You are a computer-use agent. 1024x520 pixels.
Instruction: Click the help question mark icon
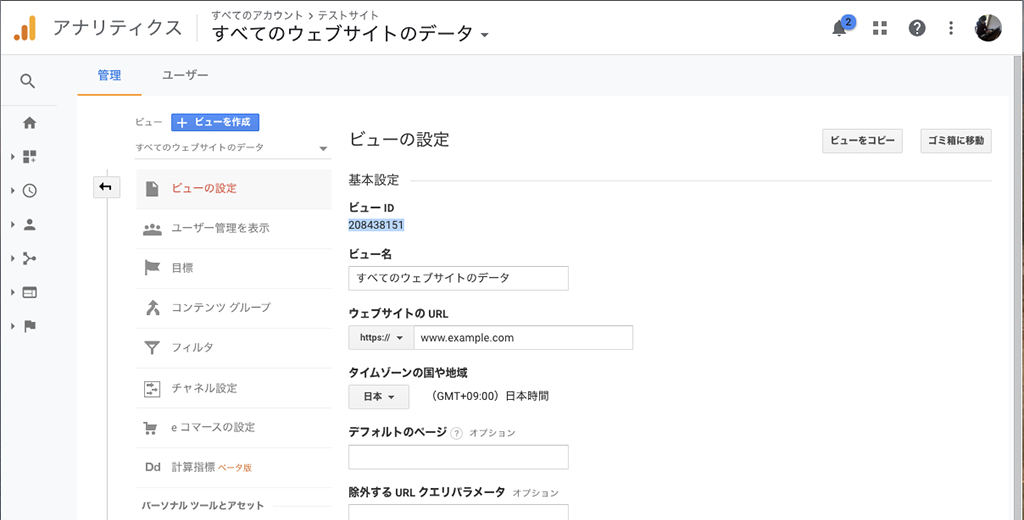[x=917, y=28]
